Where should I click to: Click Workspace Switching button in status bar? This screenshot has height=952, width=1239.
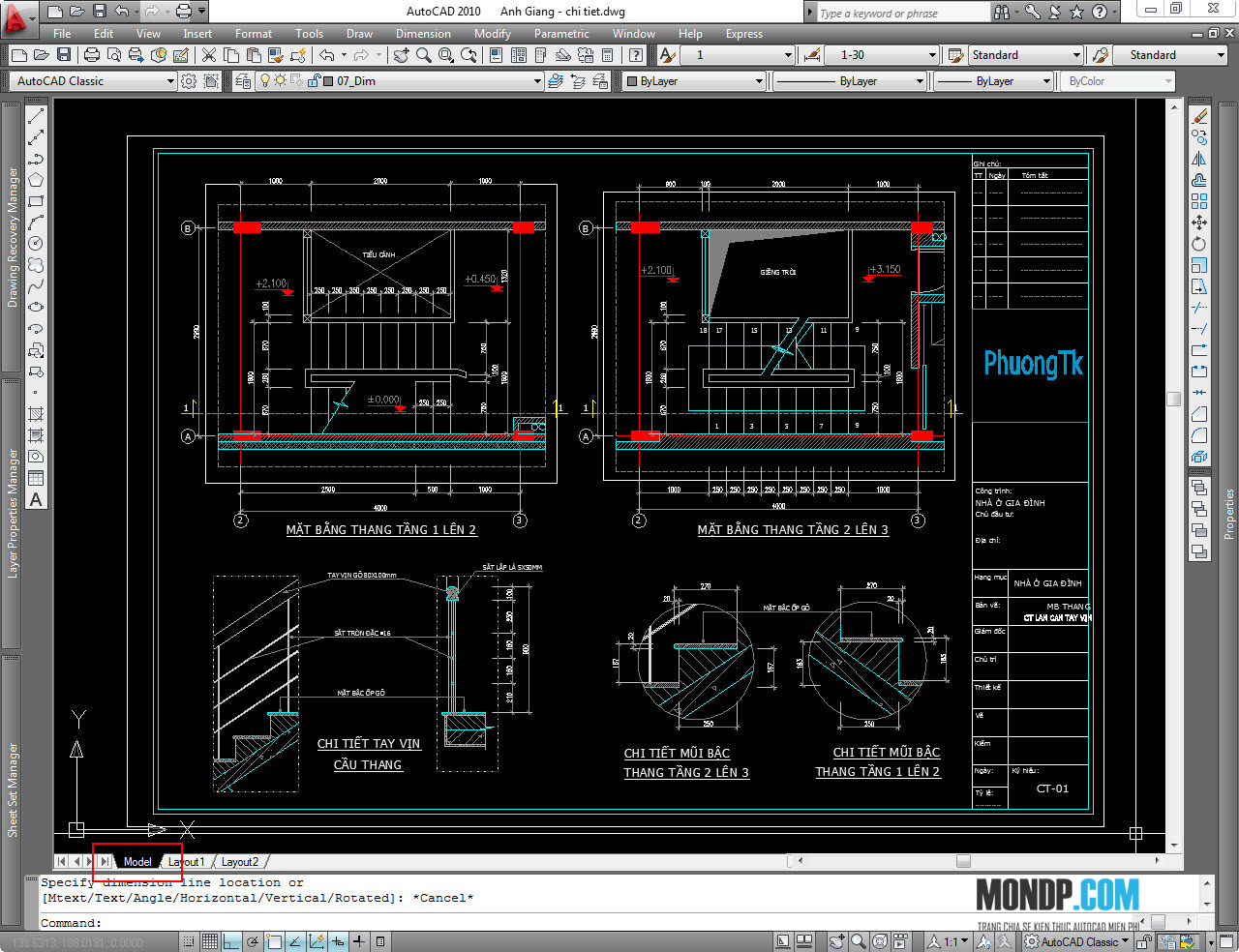tap(1076, 941)
